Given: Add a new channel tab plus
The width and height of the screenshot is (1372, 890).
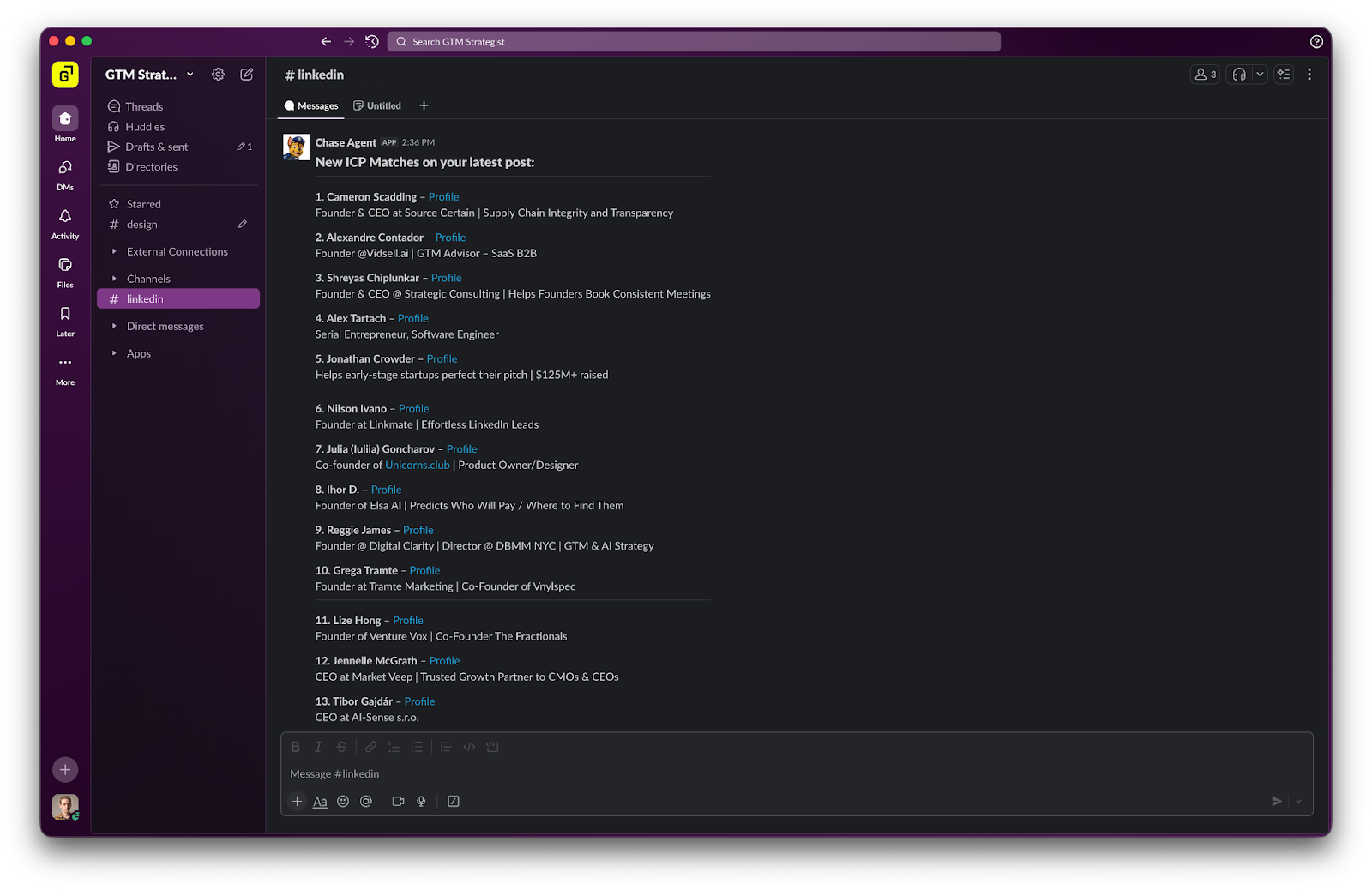Looking at the screenshot, I should pyautogui.click(x=424, y=105).
